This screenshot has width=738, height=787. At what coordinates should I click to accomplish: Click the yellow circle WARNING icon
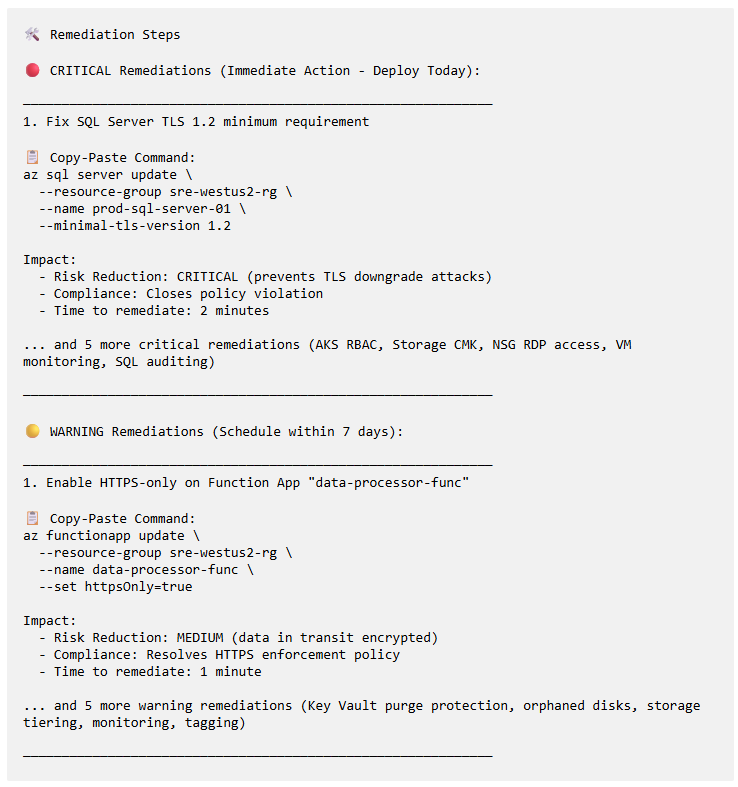pos(33,431)
